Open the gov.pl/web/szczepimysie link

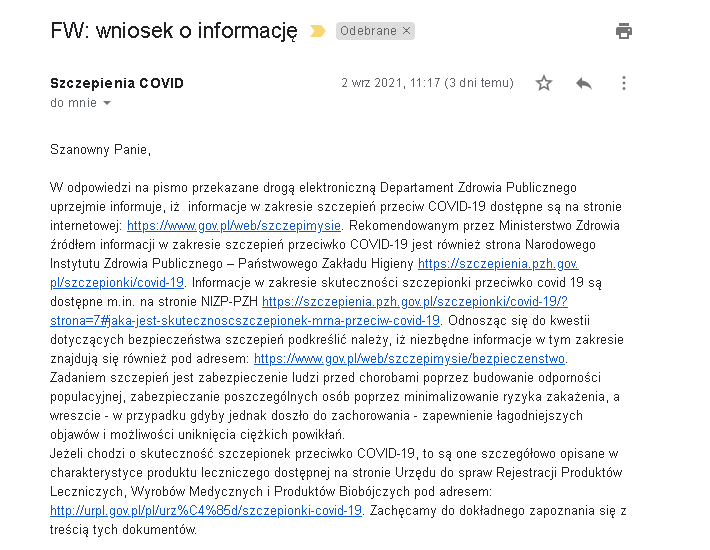click(x=235, y=226)
